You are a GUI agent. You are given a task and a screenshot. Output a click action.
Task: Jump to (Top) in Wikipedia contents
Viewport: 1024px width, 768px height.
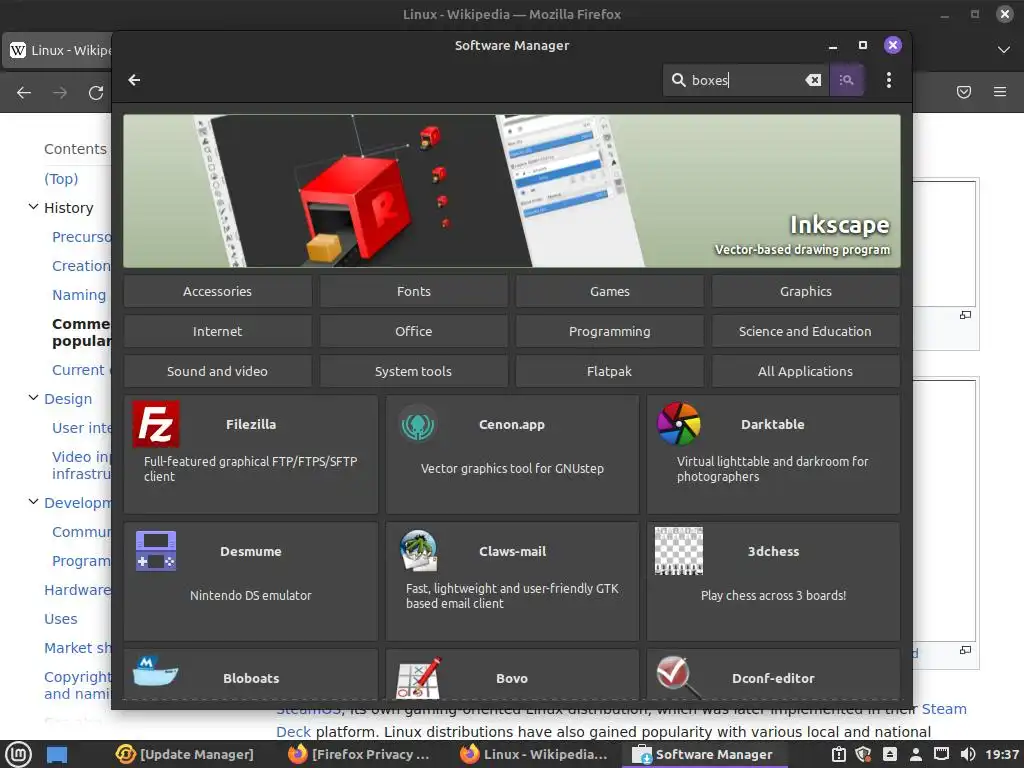click(x=61, y=179)
